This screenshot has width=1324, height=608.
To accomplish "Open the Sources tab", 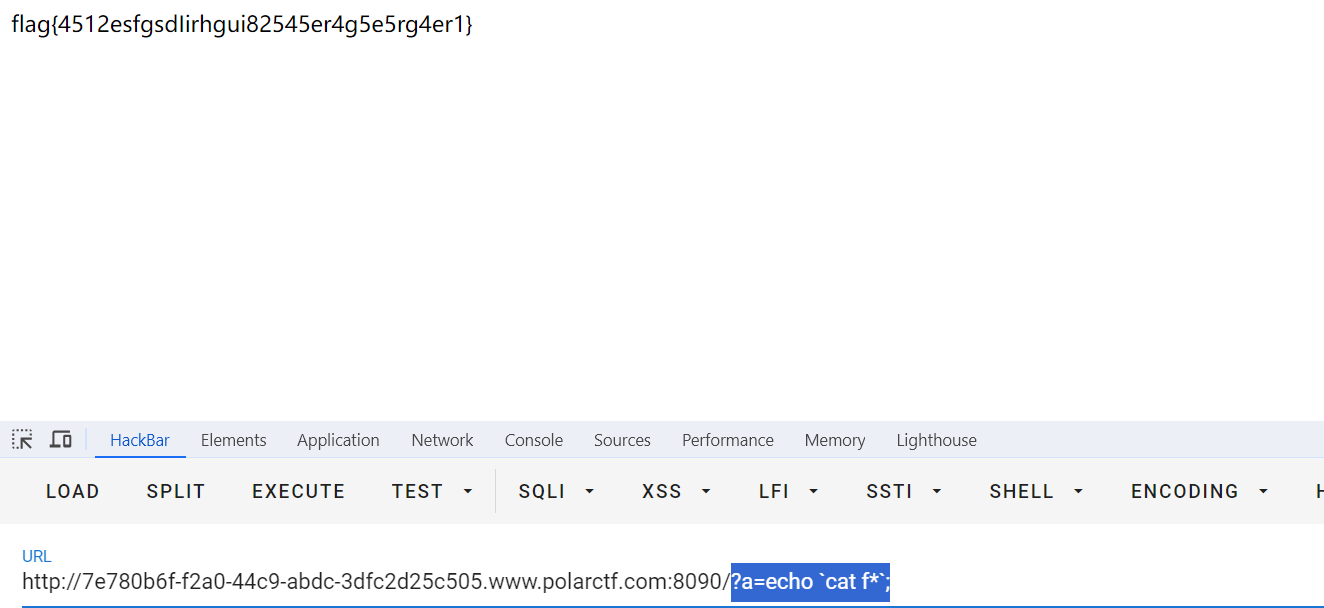I will click(x=622, y=439).
